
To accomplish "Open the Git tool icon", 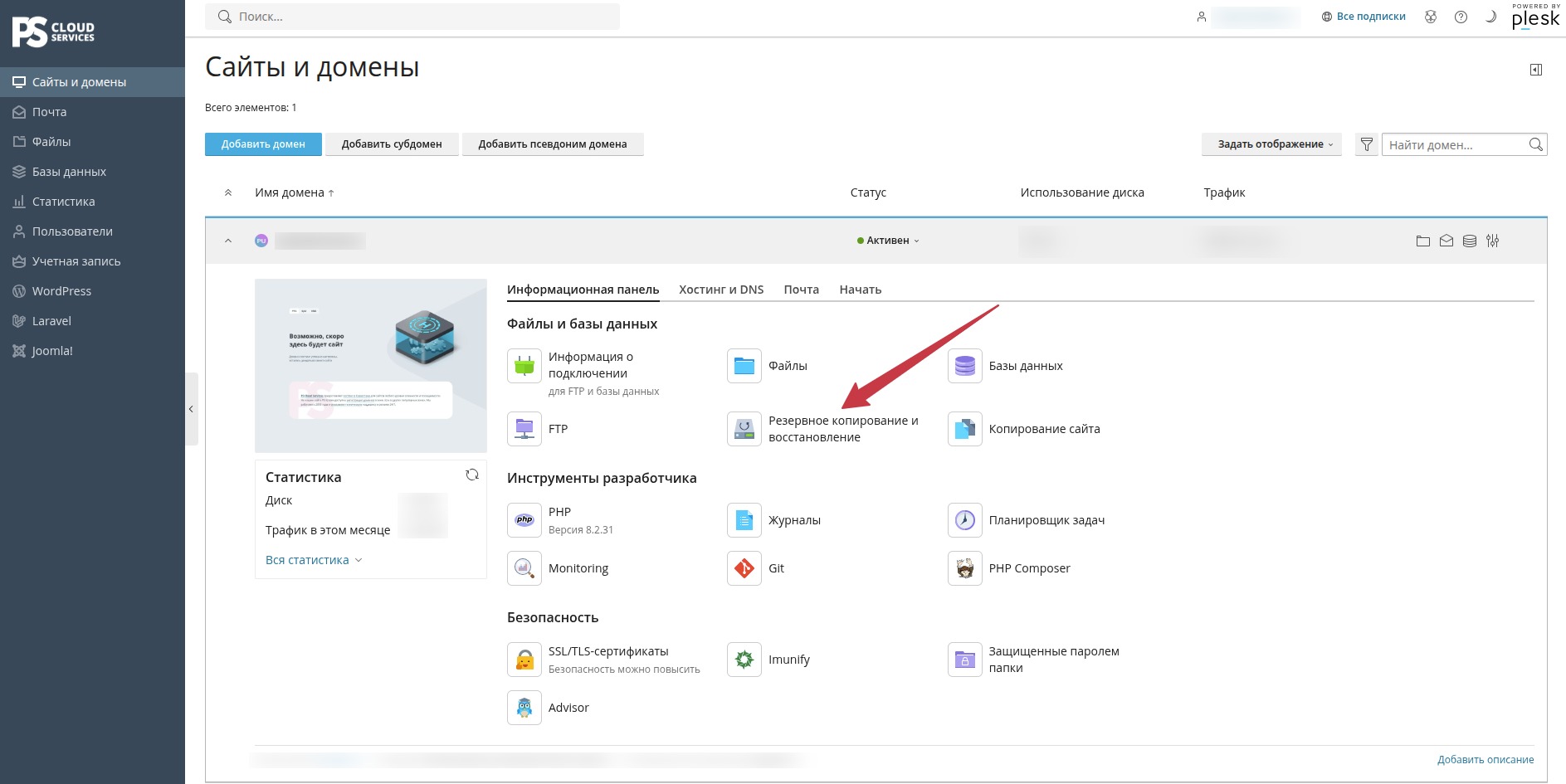I will [744, 568].
